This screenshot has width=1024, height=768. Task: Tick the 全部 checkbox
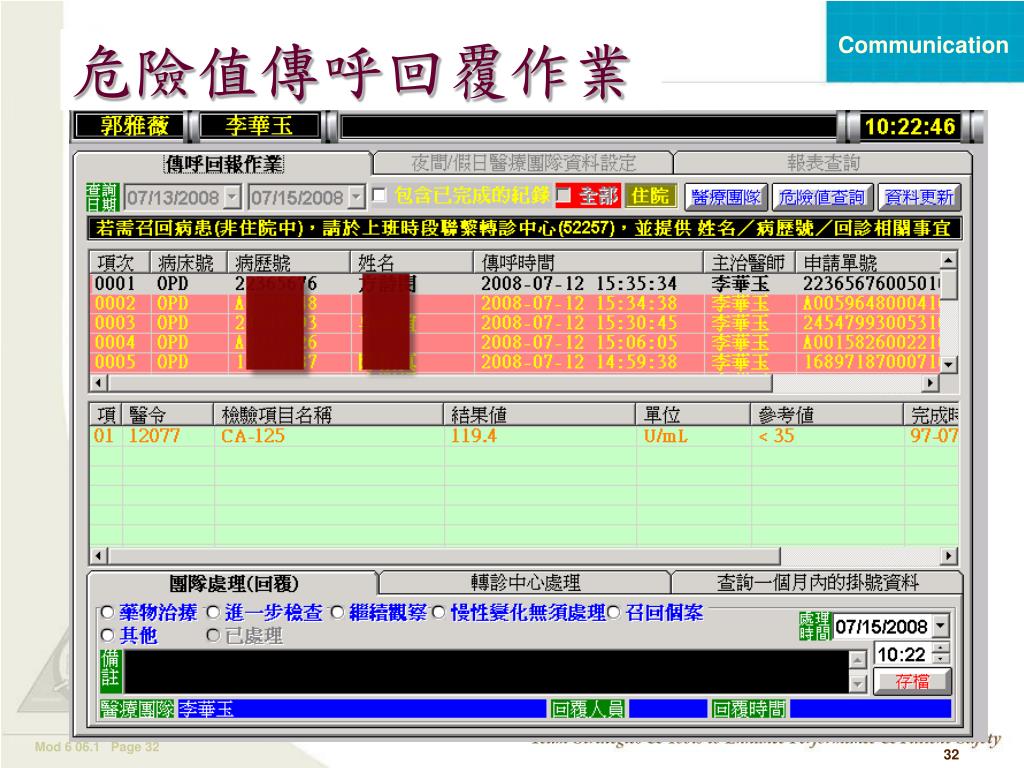[563, 196]
